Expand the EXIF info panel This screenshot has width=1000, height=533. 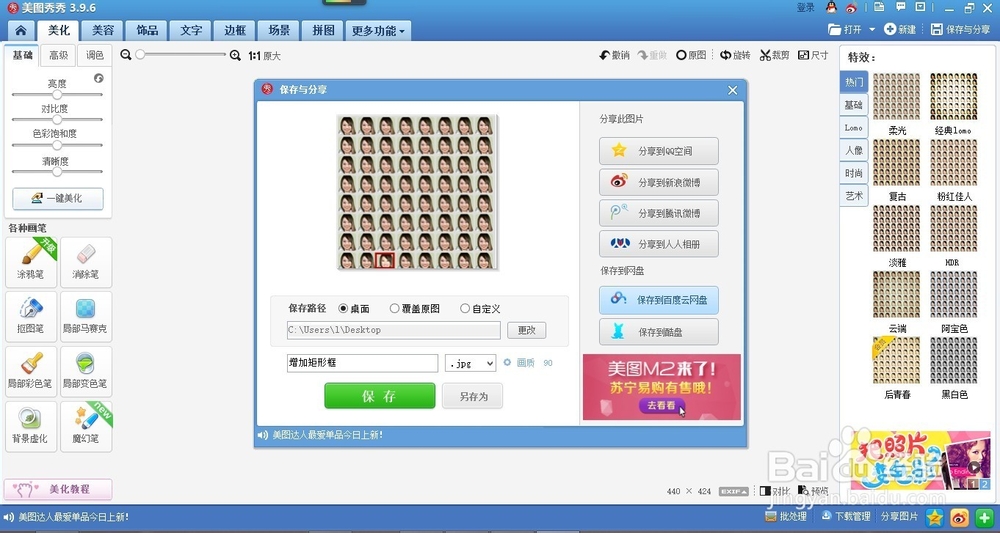click(733, 492)
